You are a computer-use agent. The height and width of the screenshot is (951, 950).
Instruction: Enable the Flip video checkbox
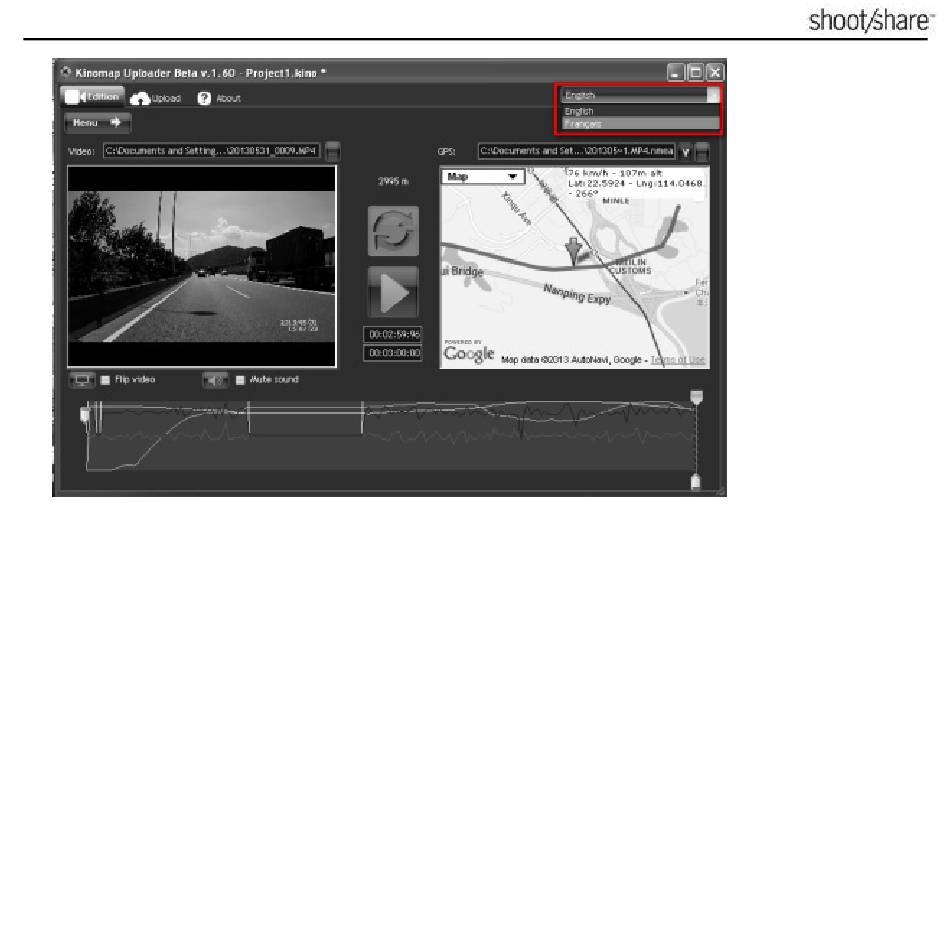click(x=105, y=380)
